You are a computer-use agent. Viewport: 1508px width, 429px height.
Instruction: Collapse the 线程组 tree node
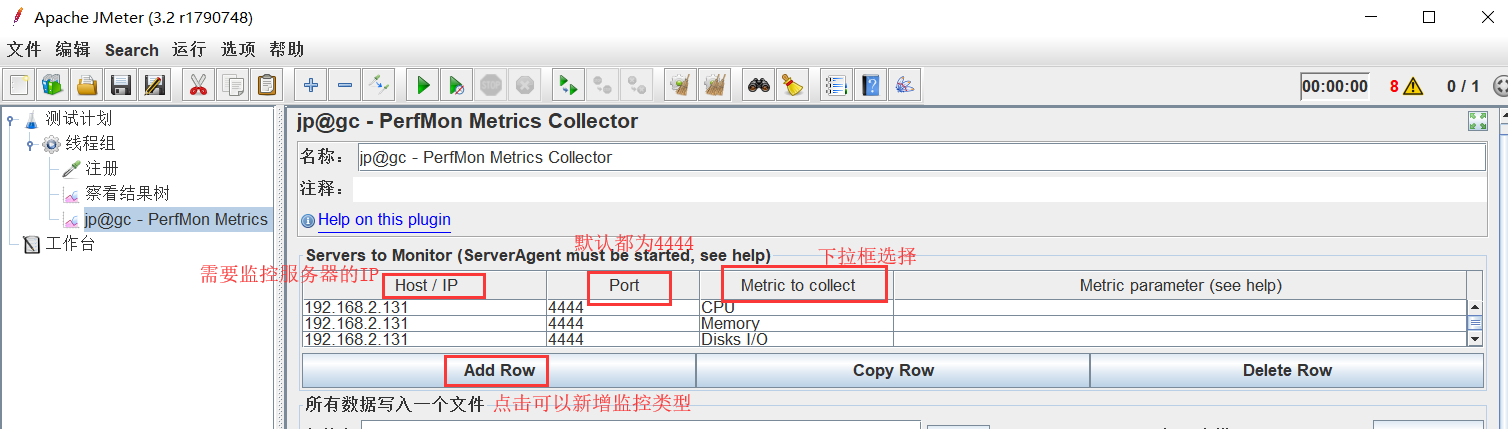pos(31,144)
